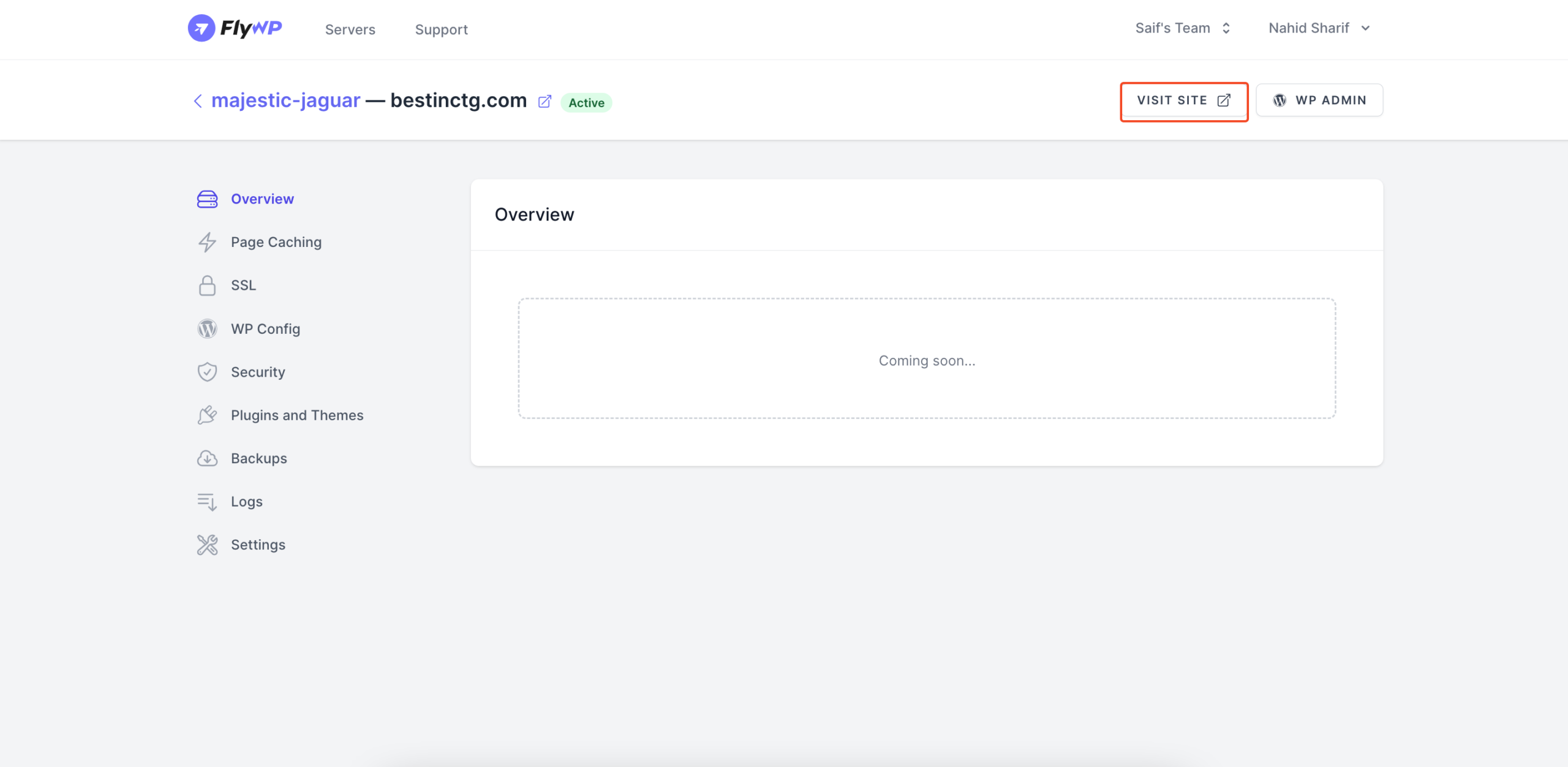Click the Page Caching lightning bolt icon

click(x=207, y=243)
